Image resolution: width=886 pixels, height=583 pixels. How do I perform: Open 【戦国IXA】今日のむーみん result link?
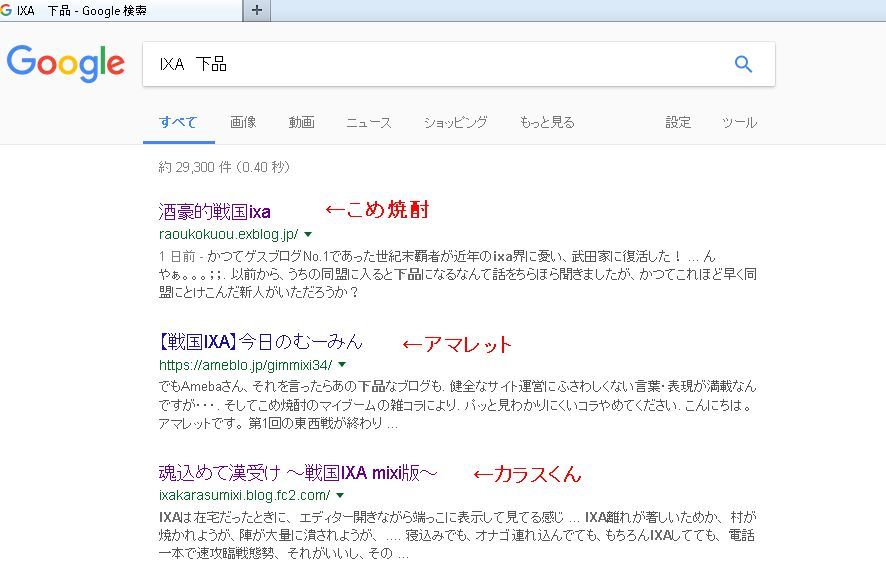click(x=260, y=341)
